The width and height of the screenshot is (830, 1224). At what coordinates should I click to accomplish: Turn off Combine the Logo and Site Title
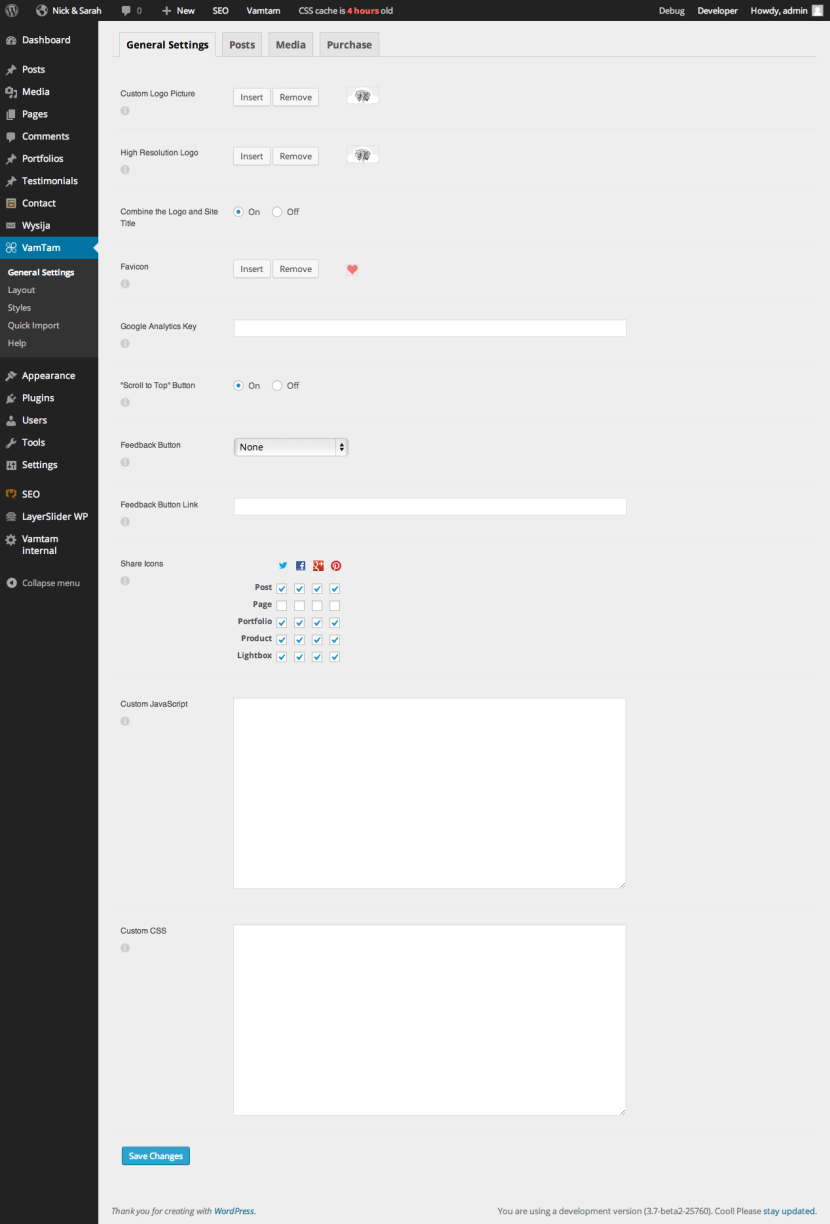pyautogui.click(x=278, y=212)
